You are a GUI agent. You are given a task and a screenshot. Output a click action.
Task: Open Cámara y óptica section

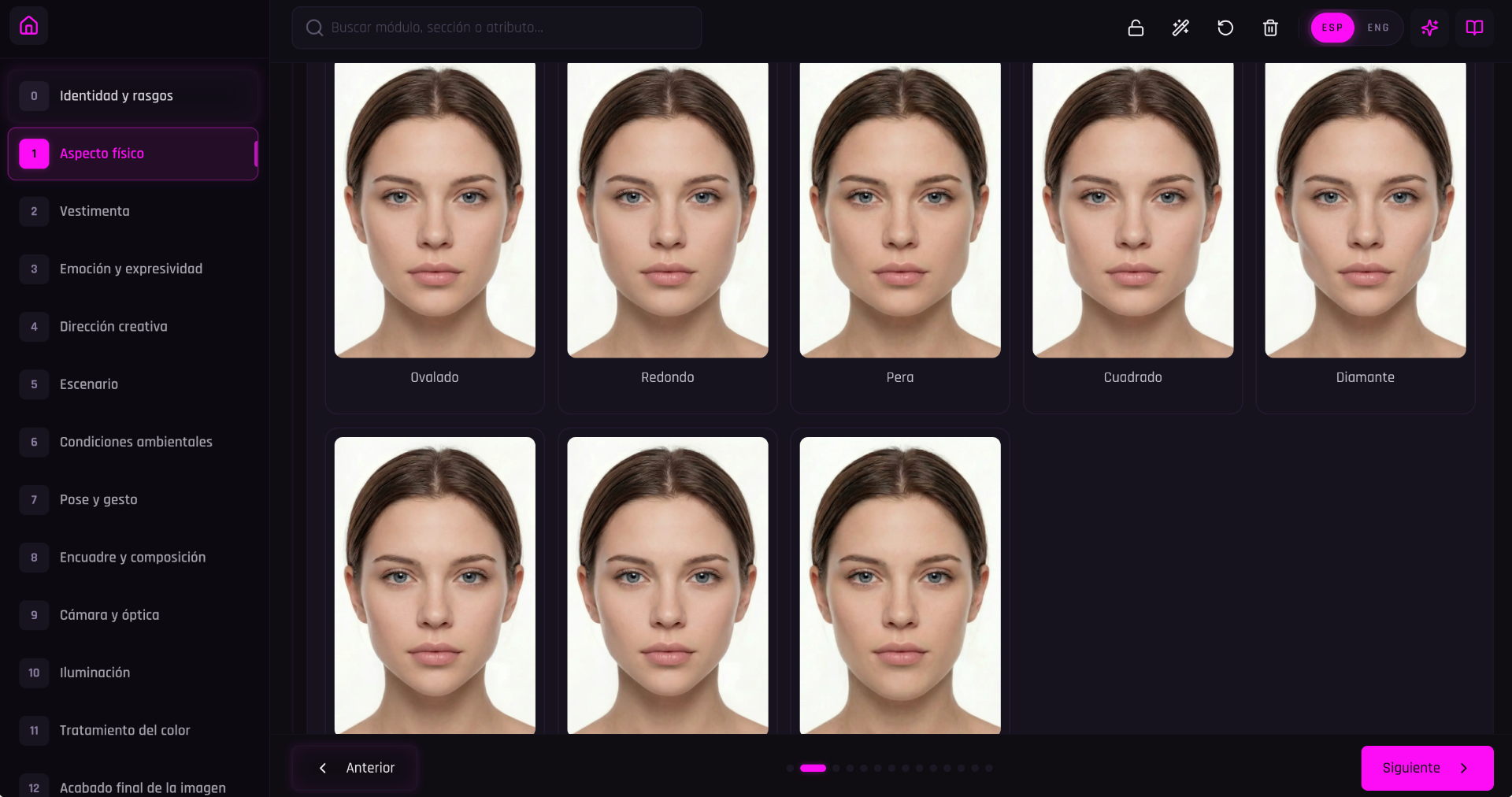point(133,614)
